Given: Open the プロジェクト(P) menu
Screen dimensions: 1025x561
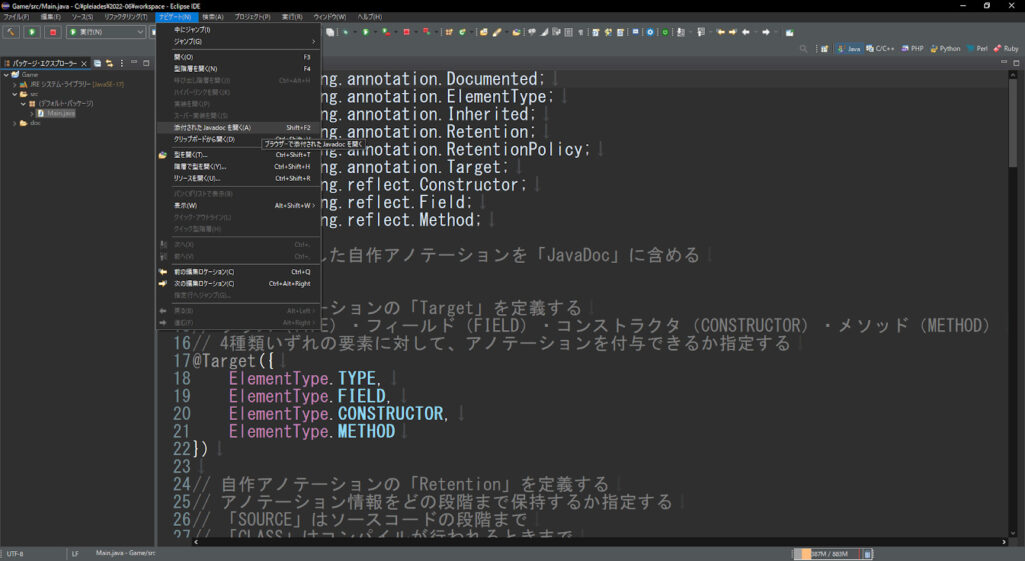Looking at the screenshot, I should click(252, 16).
